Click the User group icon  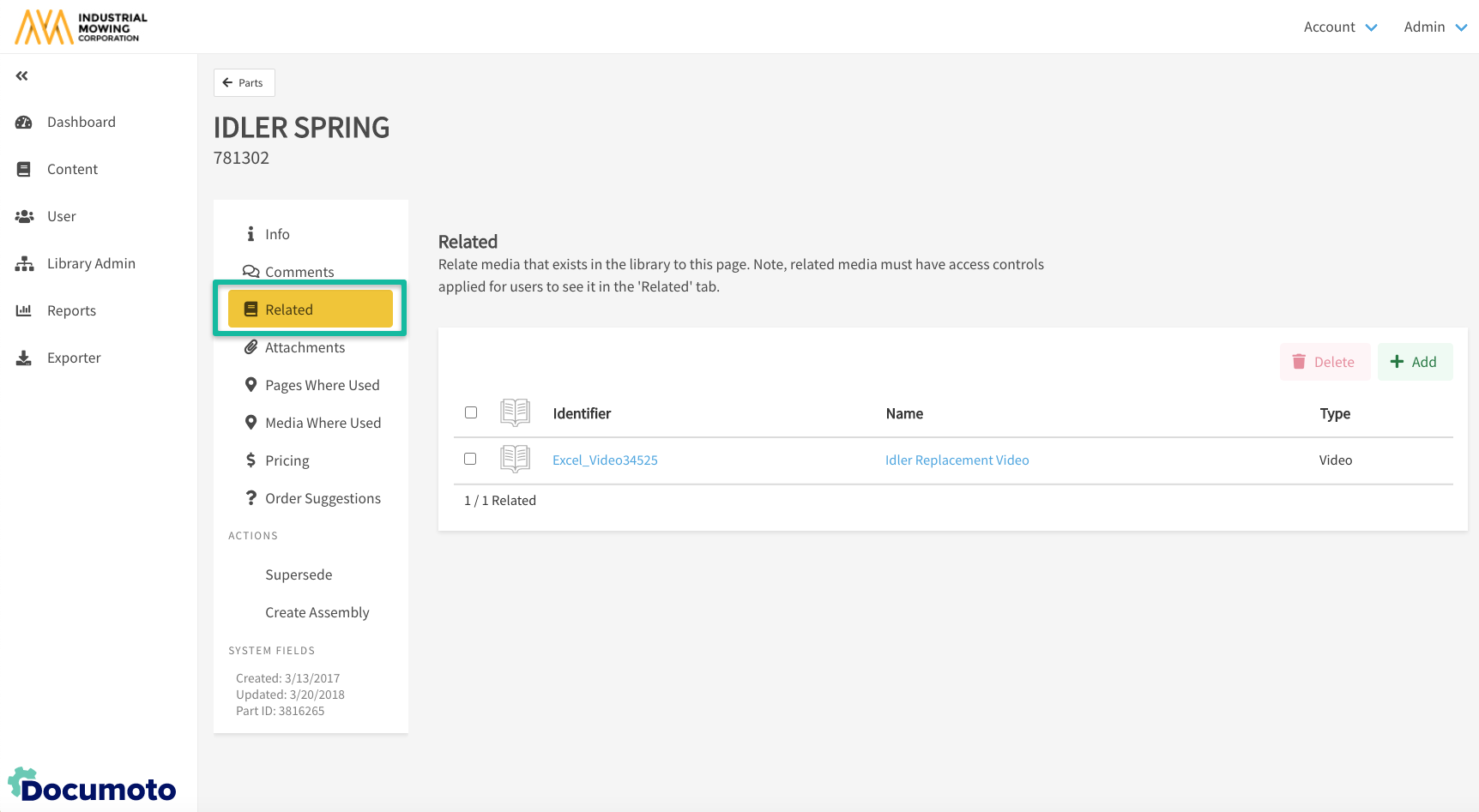click(24, 217)
